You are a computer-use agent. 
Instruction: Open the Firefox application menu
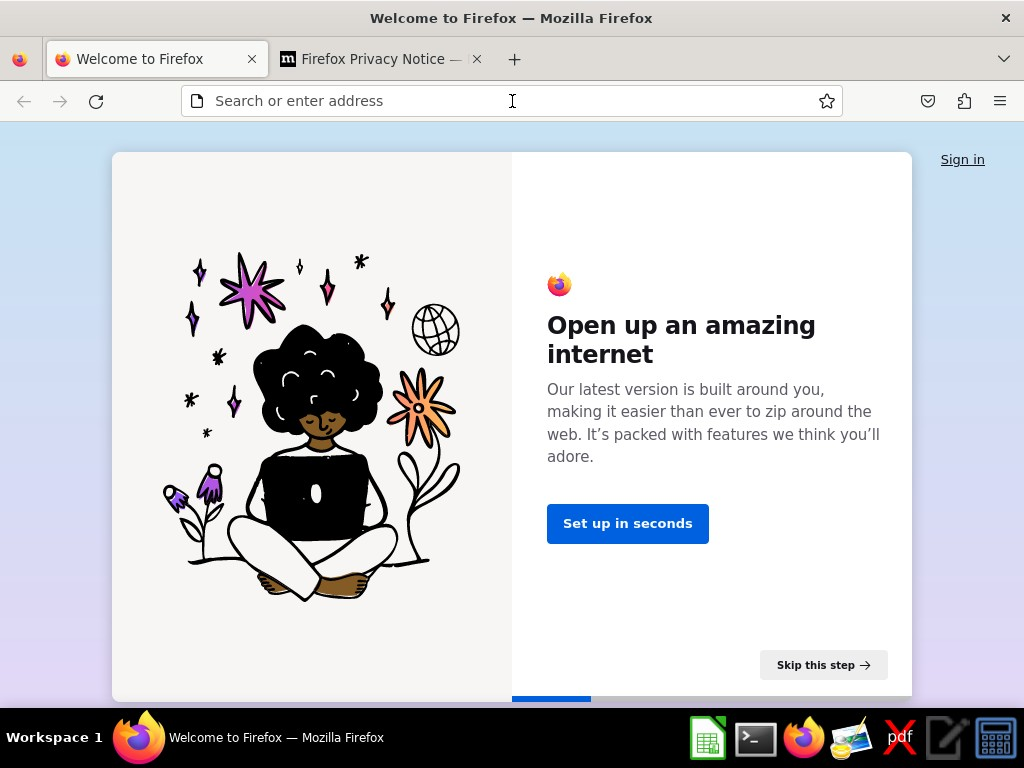[x=1000, y=101]
